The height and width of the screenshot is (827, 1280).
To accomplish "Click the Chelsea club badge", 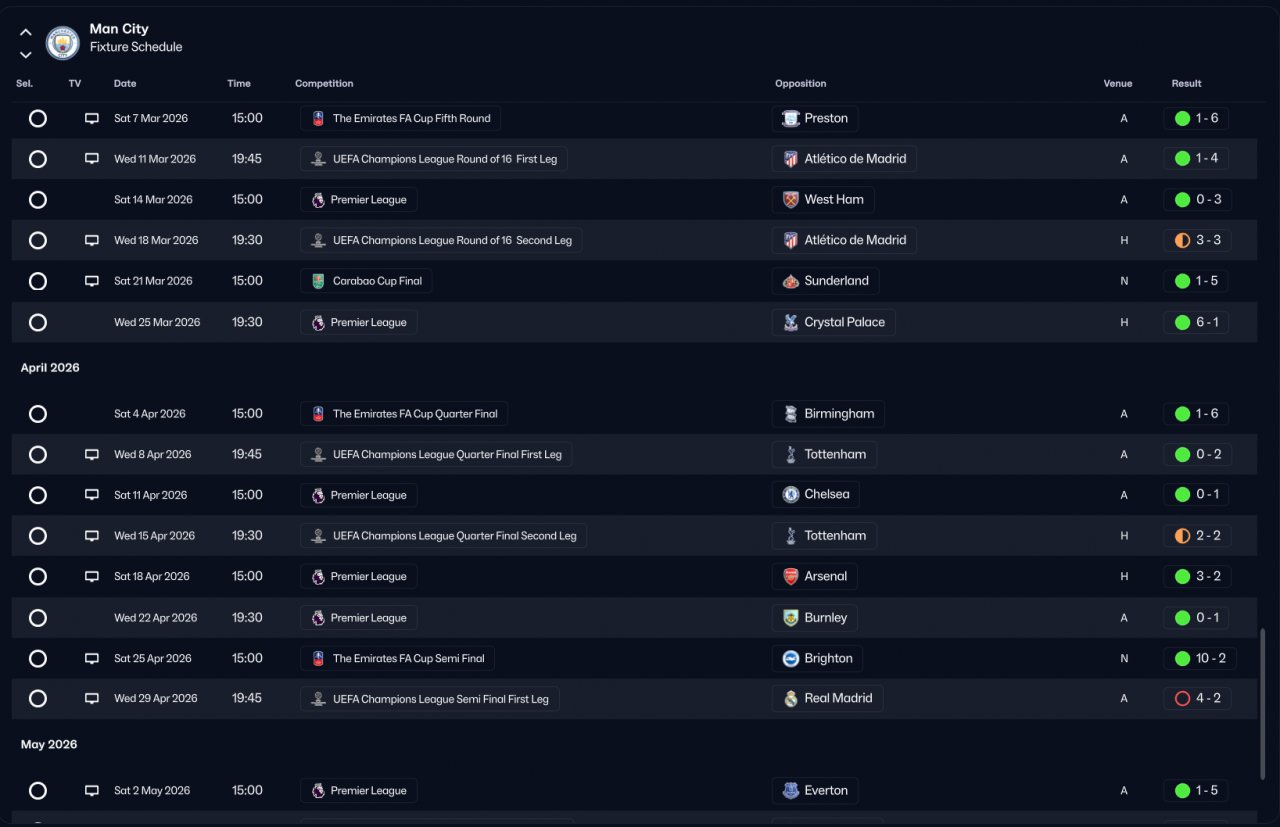I will click(x=791, y=495).
